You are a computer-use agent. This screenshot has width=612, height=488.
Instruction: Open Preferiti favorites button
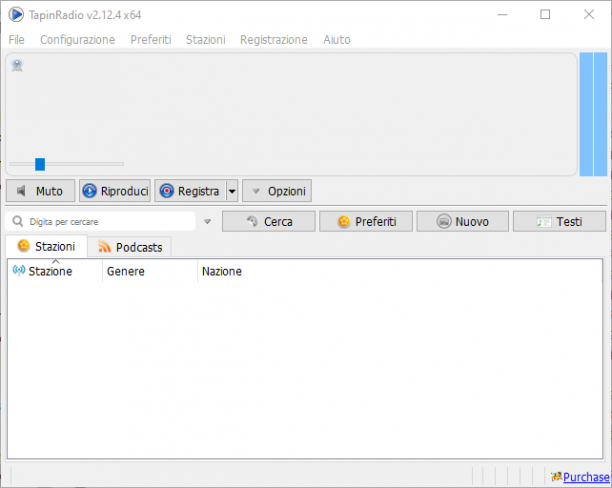click(366, 222)
